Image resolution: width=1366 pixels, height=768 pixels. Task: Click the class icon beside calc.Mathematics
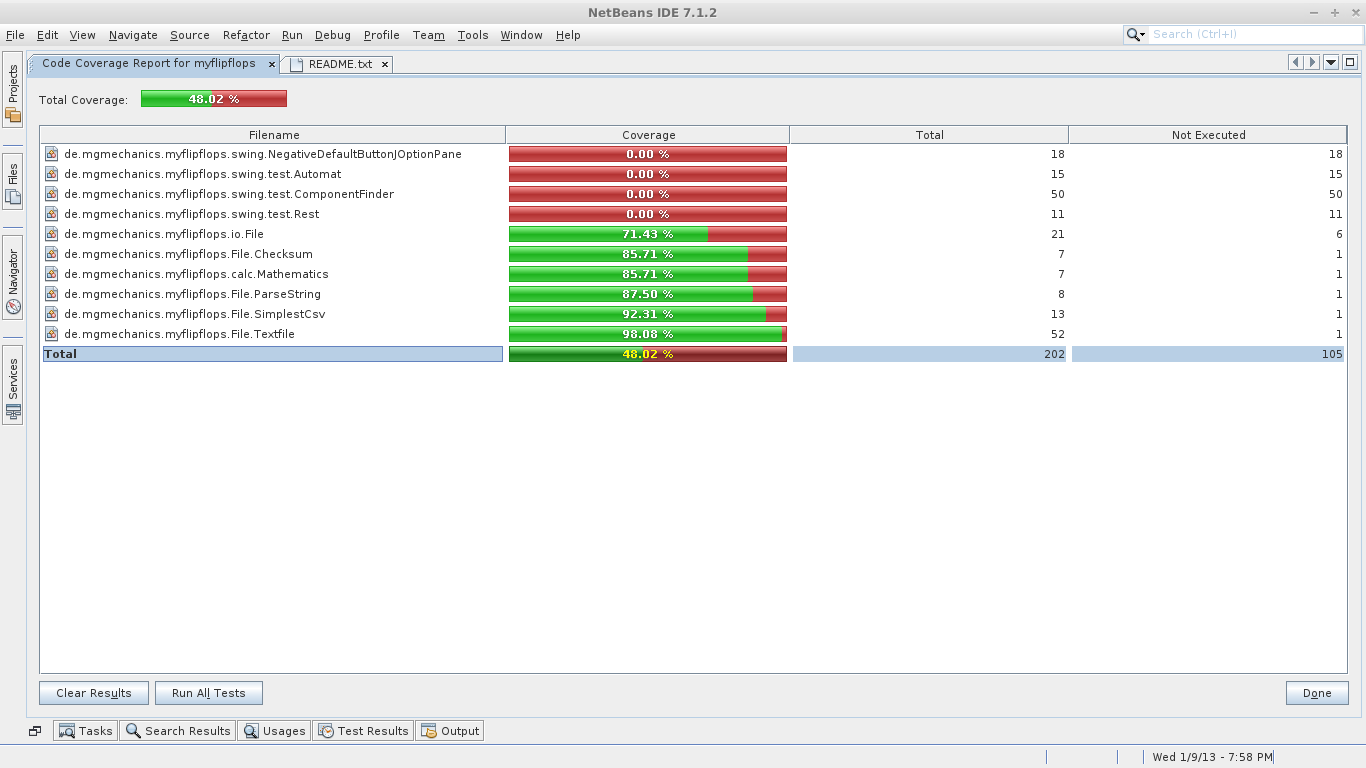coord(52,274)
